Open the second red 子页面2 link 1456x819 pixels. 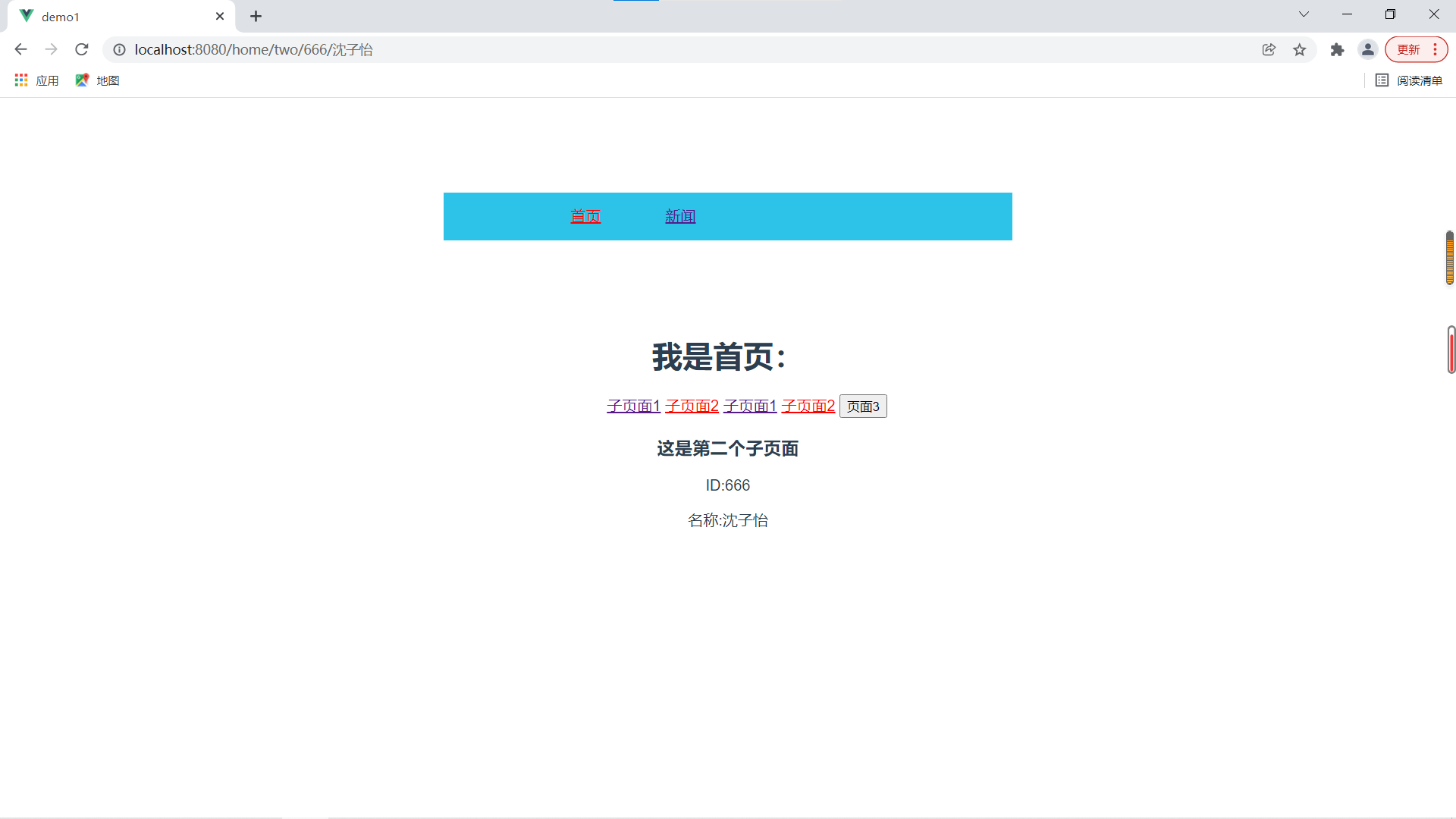(808, 406)
